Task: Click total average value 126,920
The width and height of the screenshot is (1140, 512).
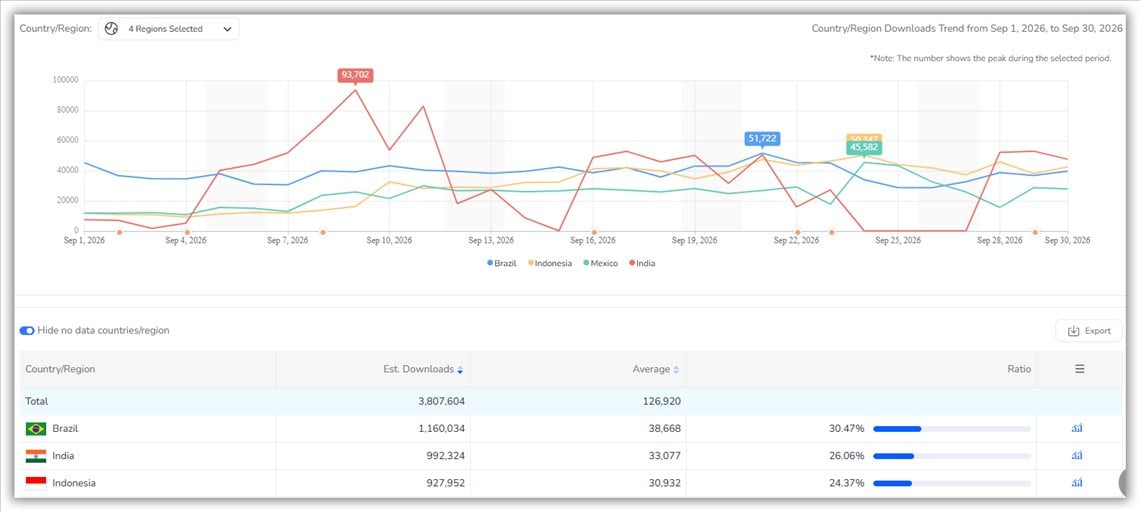Action: click(x=662, y=401)
